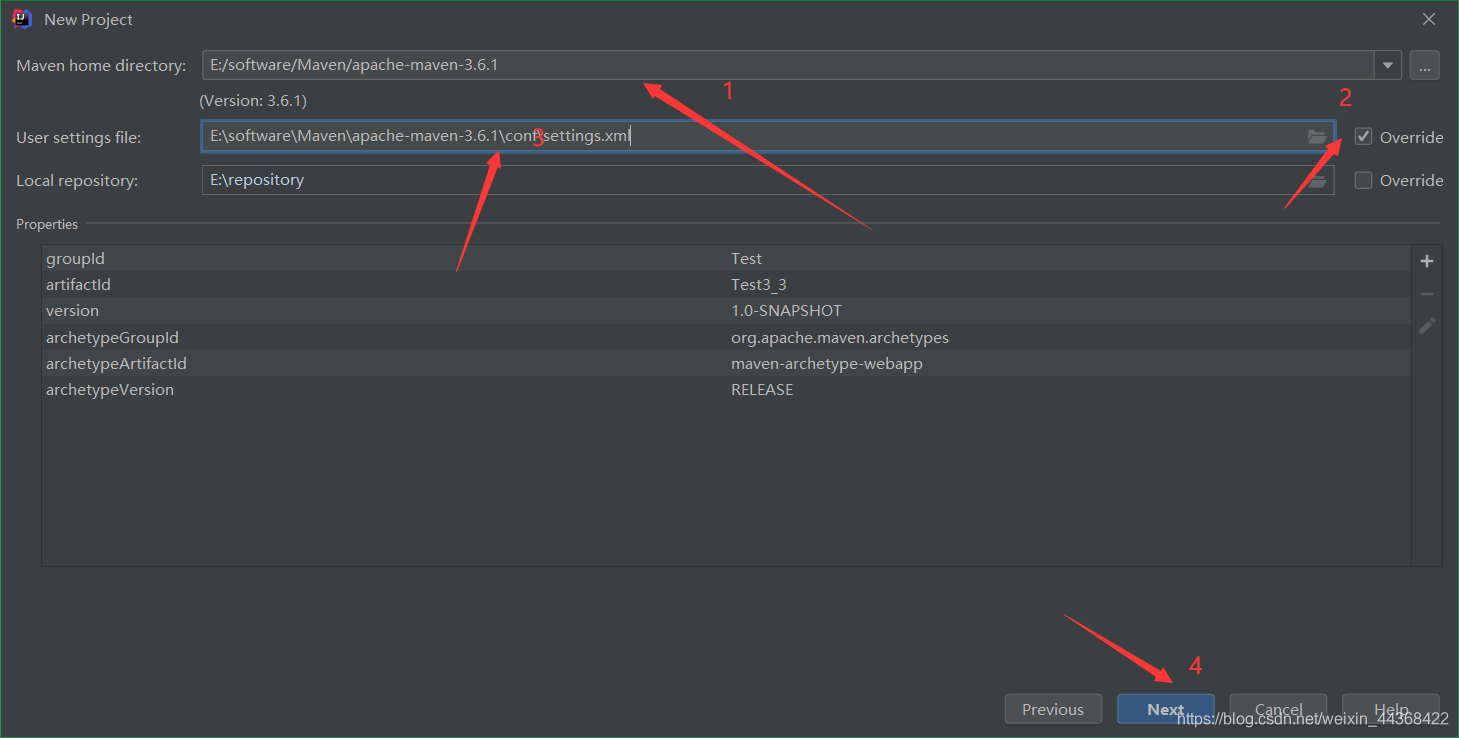This screenshot has height=738, width=1459.
Task: Select the artifactId property row
Action: point(726,284)
